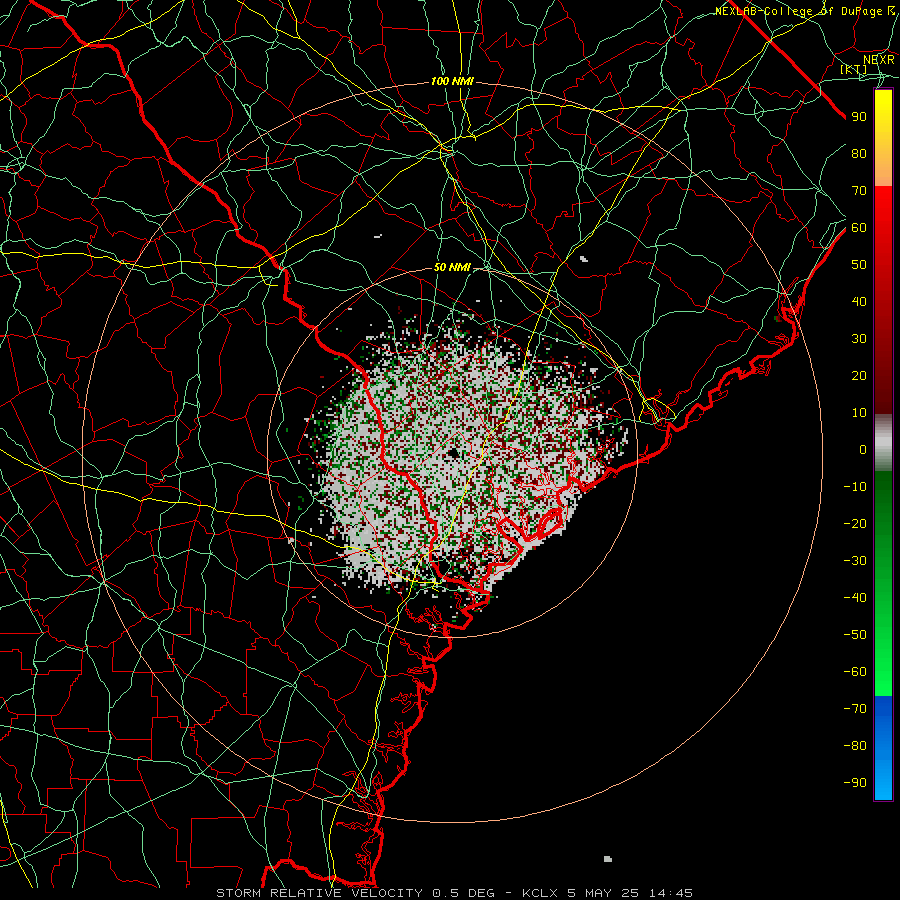This screenshot has width=900, height=900.
Task: Click the -80 value on the velocity scale
Action: pos(855,746)
